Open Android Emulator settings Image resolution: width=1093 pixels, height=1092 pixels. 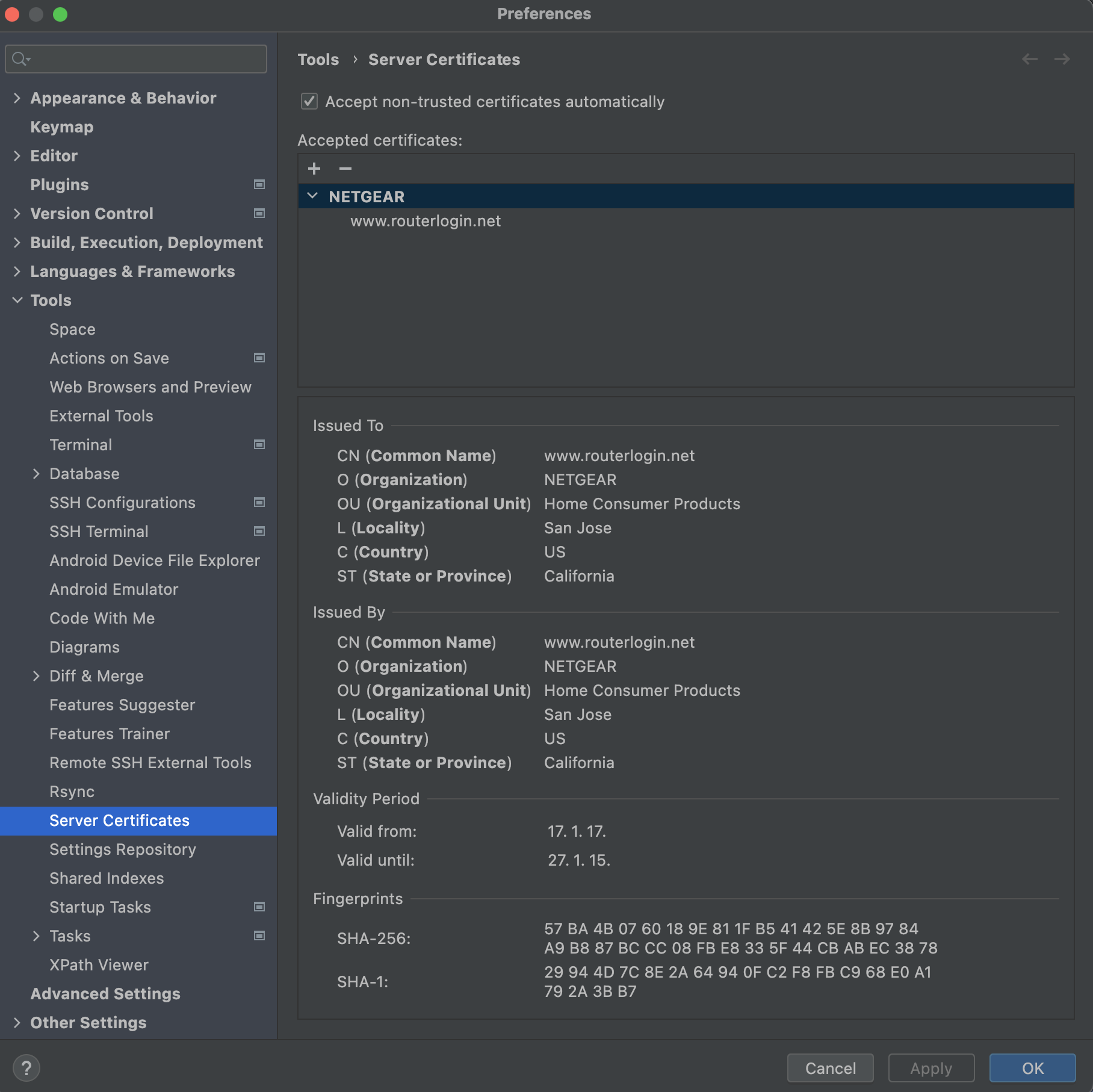tap(114, 589)
